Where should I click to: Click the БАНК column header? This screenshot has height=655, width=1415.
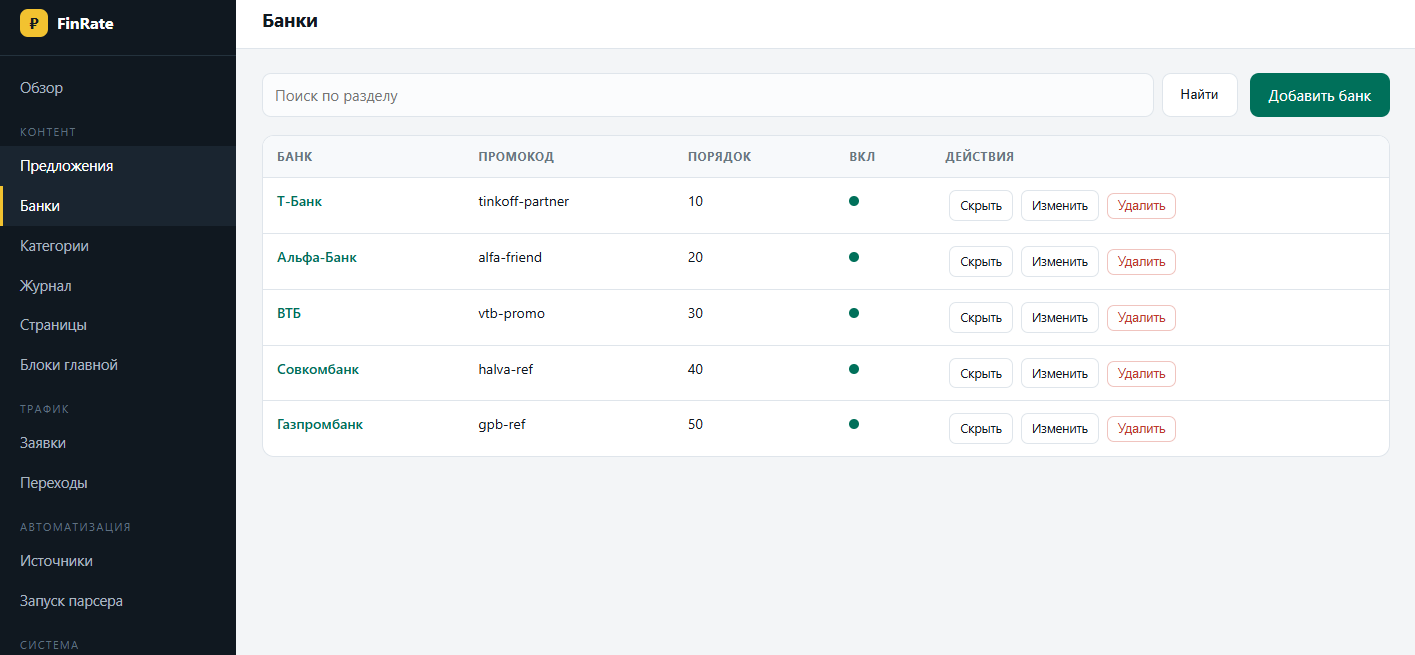pyautogui.click(x=294, y=157)
